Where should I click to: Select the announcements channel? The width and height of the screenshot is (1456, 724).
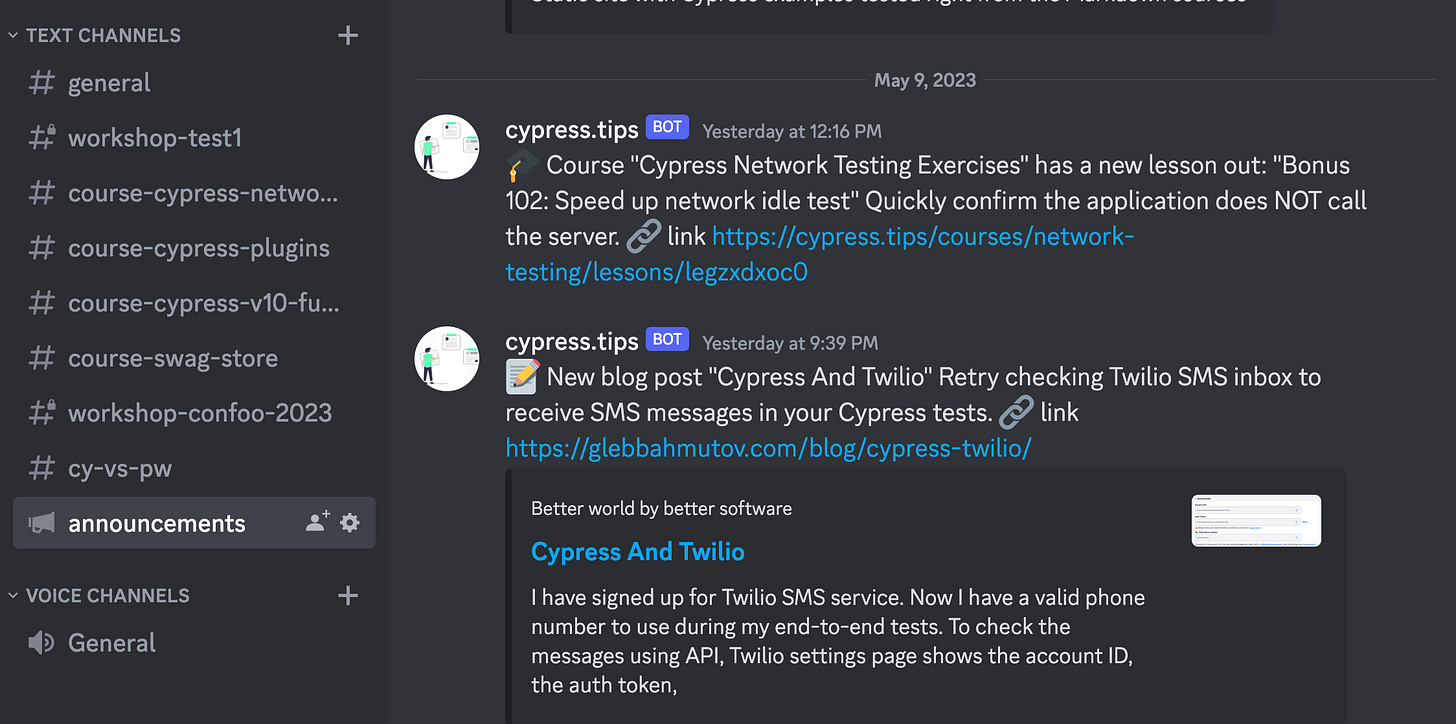coord(194,523)
